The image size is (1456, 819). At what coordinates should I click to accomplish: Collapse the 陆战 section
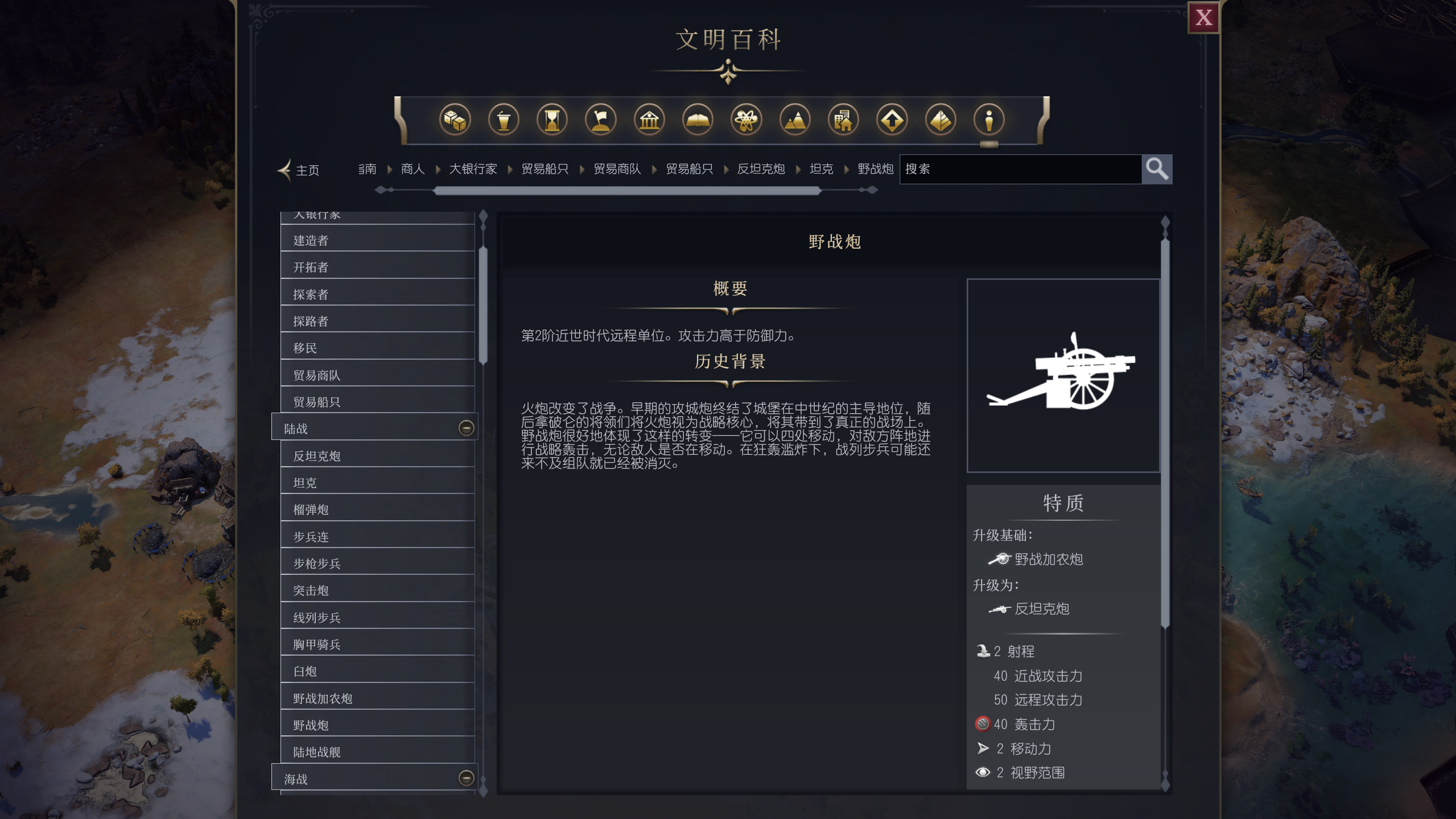466,428
